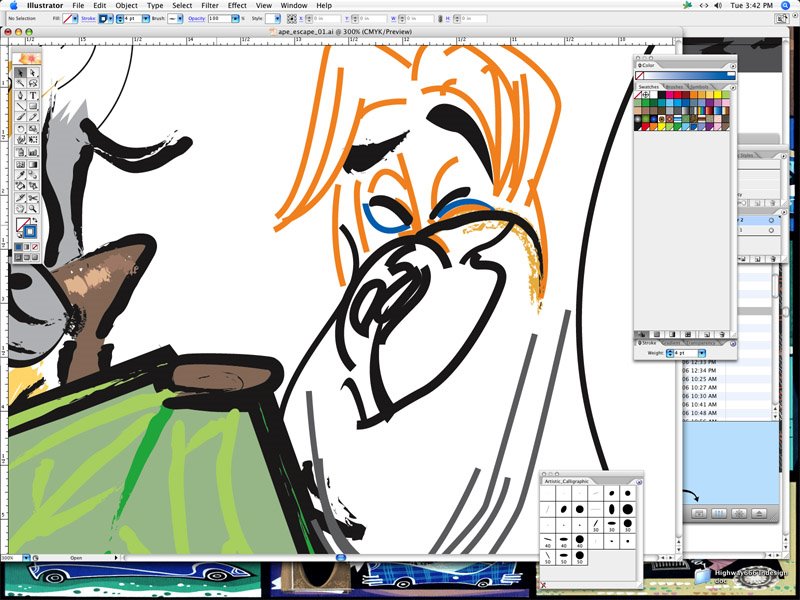Select the Gradient tool
The image size is (800, 600).
tap(33, 165)
